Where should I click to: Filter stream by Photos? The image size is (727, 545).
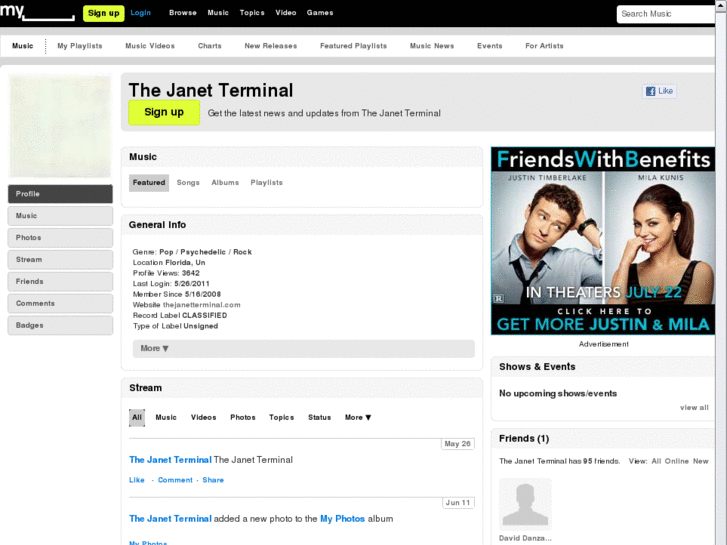coord(243,417)
